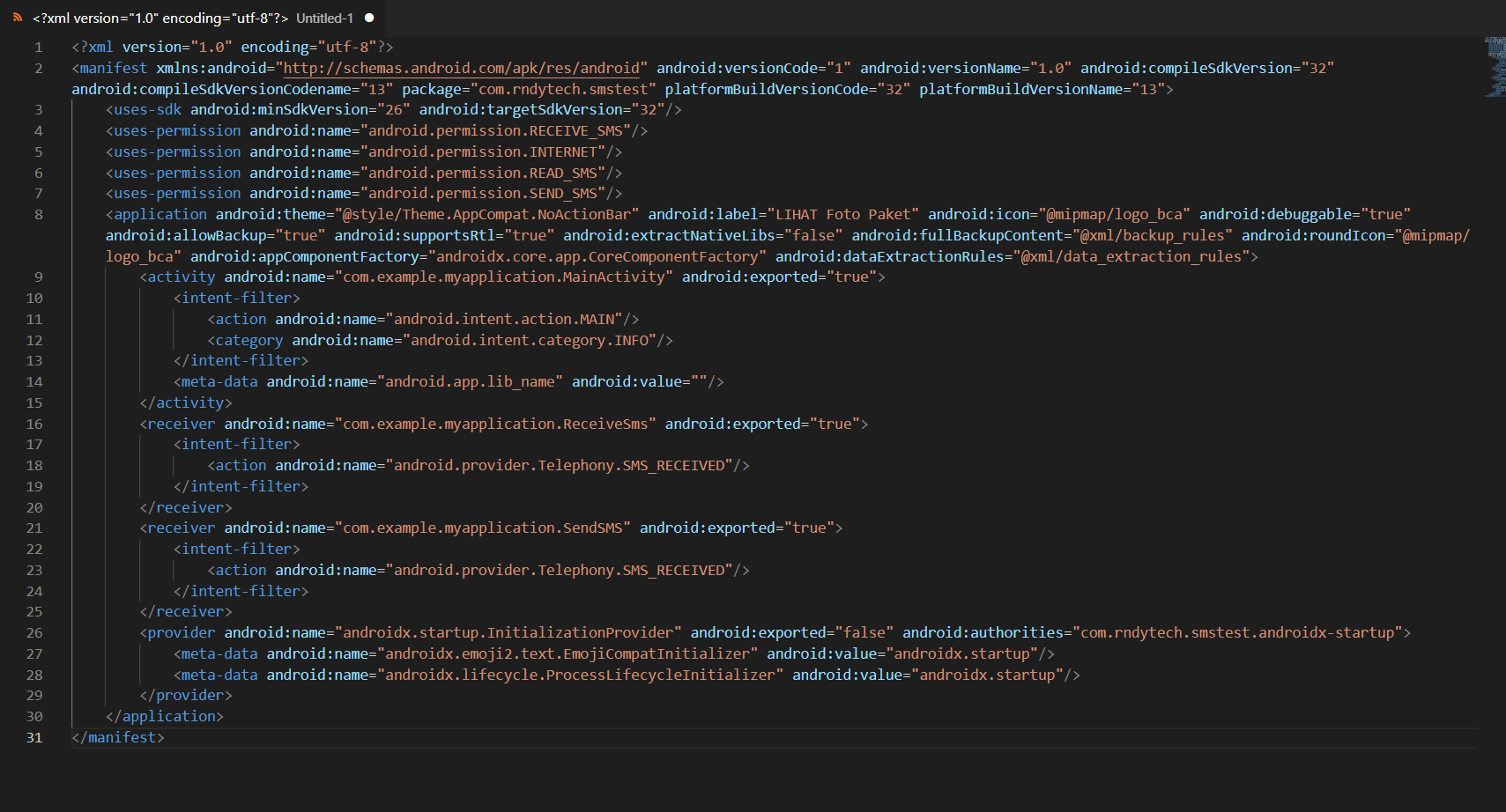Screen dimensions: 1506x812
Task: Click the closing </provider> tag
Action: [186, 695]
